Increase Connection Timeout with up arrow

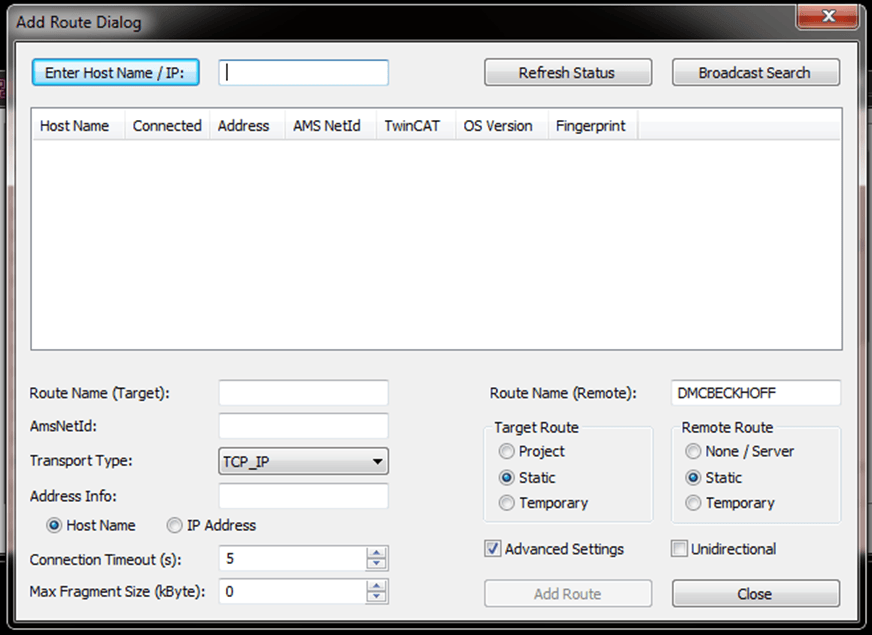[376, 553]
